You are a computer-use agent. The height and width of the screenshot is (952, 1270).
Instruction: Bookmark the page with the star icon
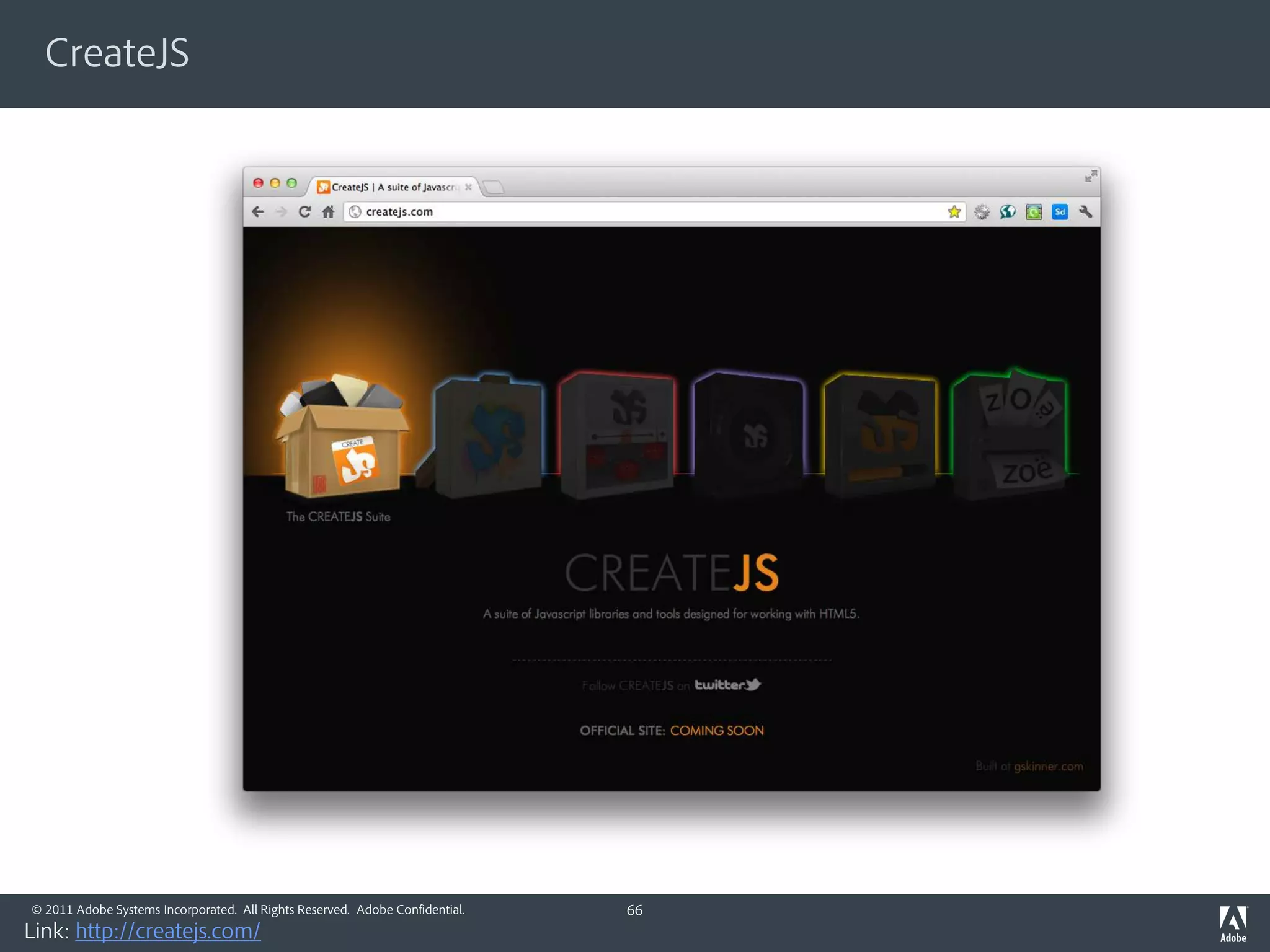click(954, 212)
